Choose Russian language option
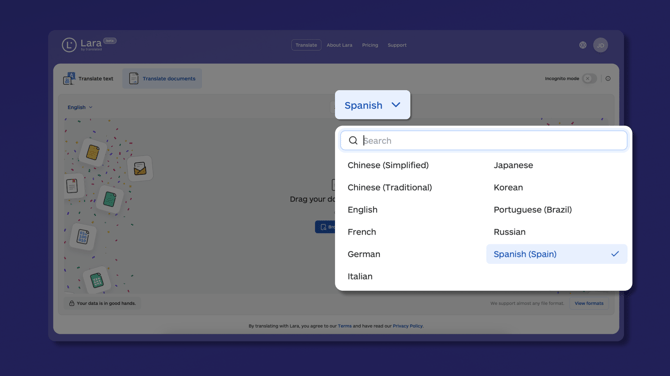The width and height of the screenshot is (670, 376). [509, 232]
